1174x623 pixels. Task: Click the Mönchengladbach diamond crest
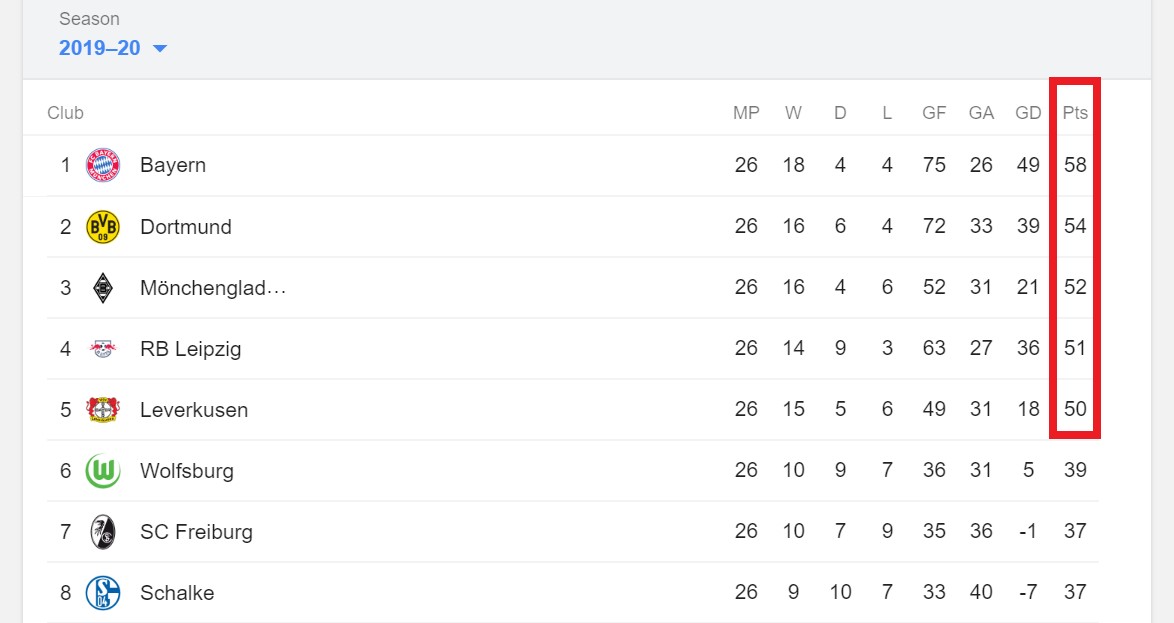(x=103, y=288)
